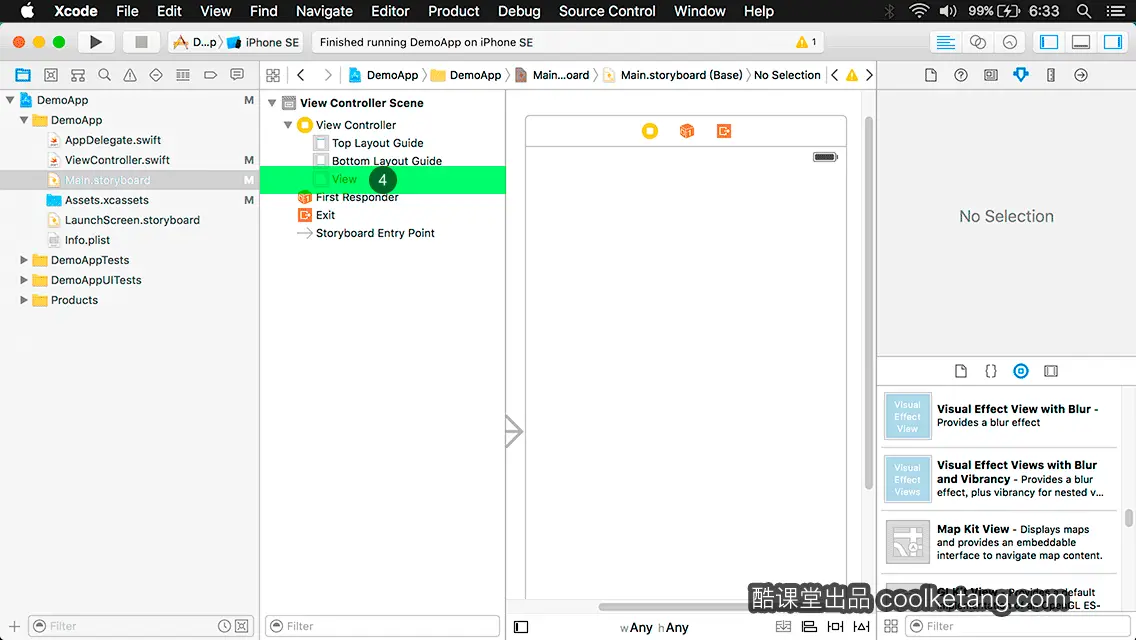The width and height of the screenshot is (1136, 640).
Task: Toggle the Debug area visibility
Action: click(1080, 42)
